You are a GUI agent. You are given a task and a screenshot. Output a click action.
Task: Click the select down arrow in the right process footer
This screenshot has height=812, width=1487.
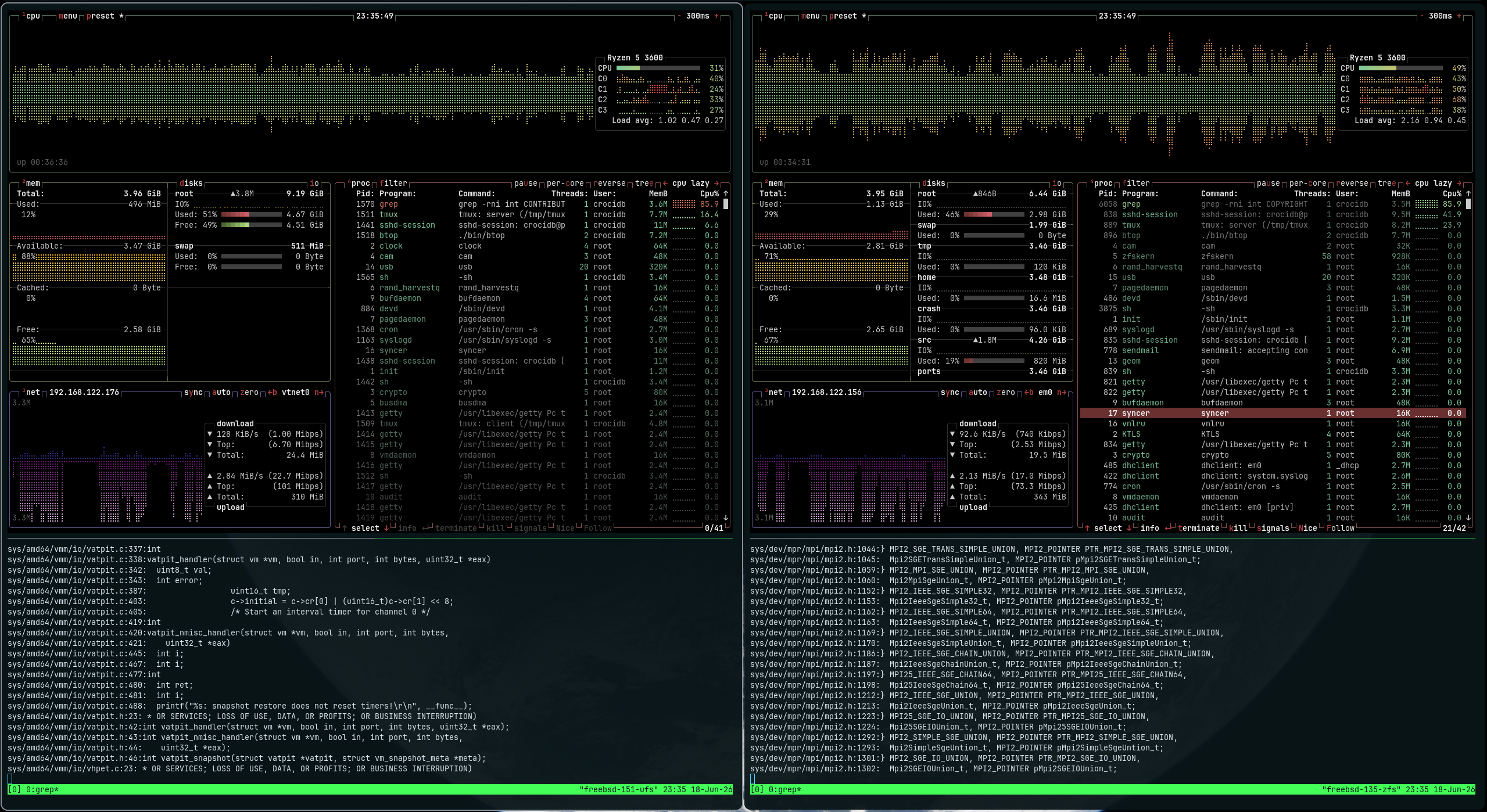pos(1129,529)
